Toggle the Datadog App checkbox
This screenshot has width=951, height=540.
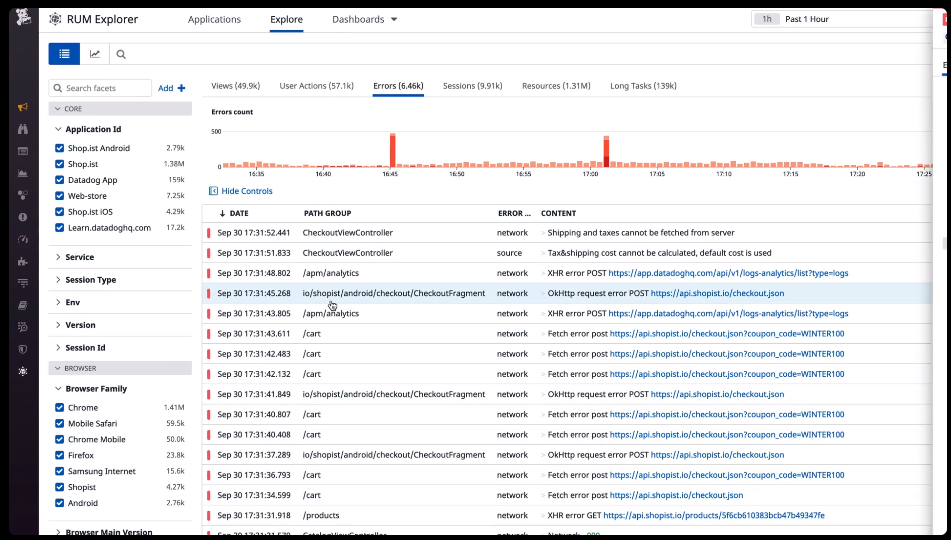pyautogui.click(x=60, y=180)
